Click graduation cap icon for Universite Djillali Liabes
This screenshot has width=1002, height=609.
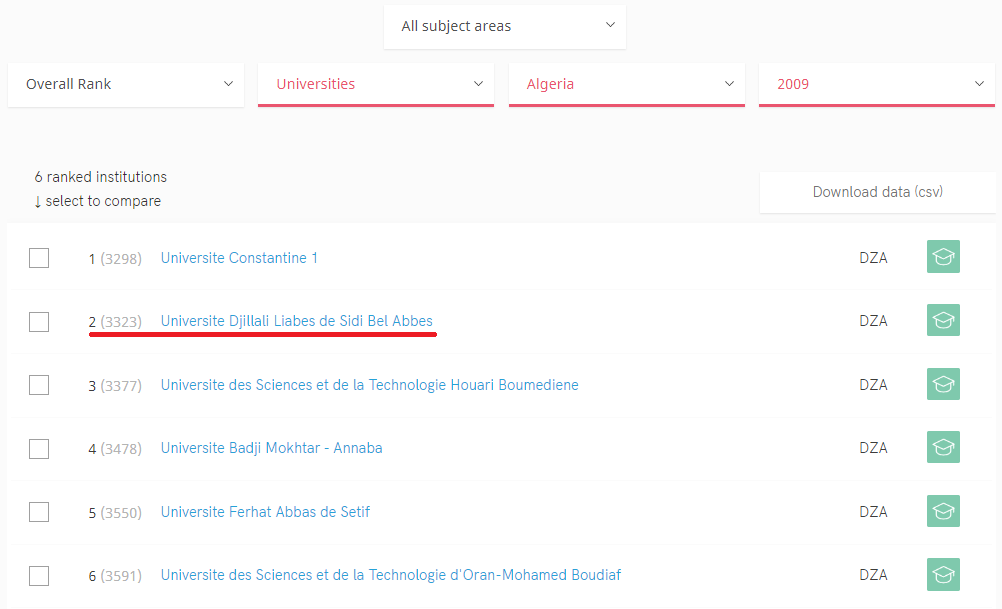(943, 320)
